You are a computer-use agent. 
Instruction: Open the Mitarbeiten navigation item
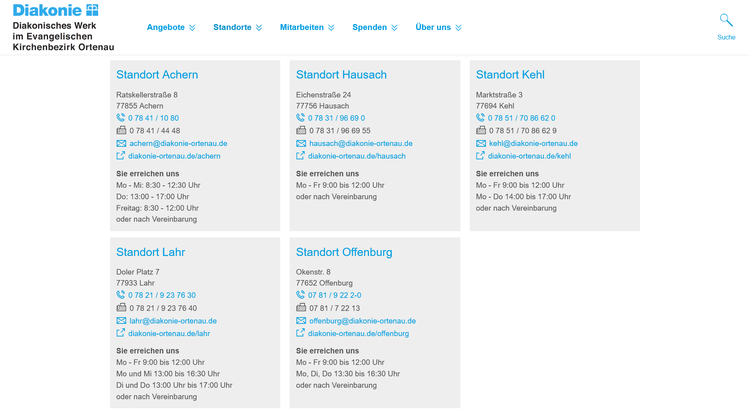click(302, 27)
